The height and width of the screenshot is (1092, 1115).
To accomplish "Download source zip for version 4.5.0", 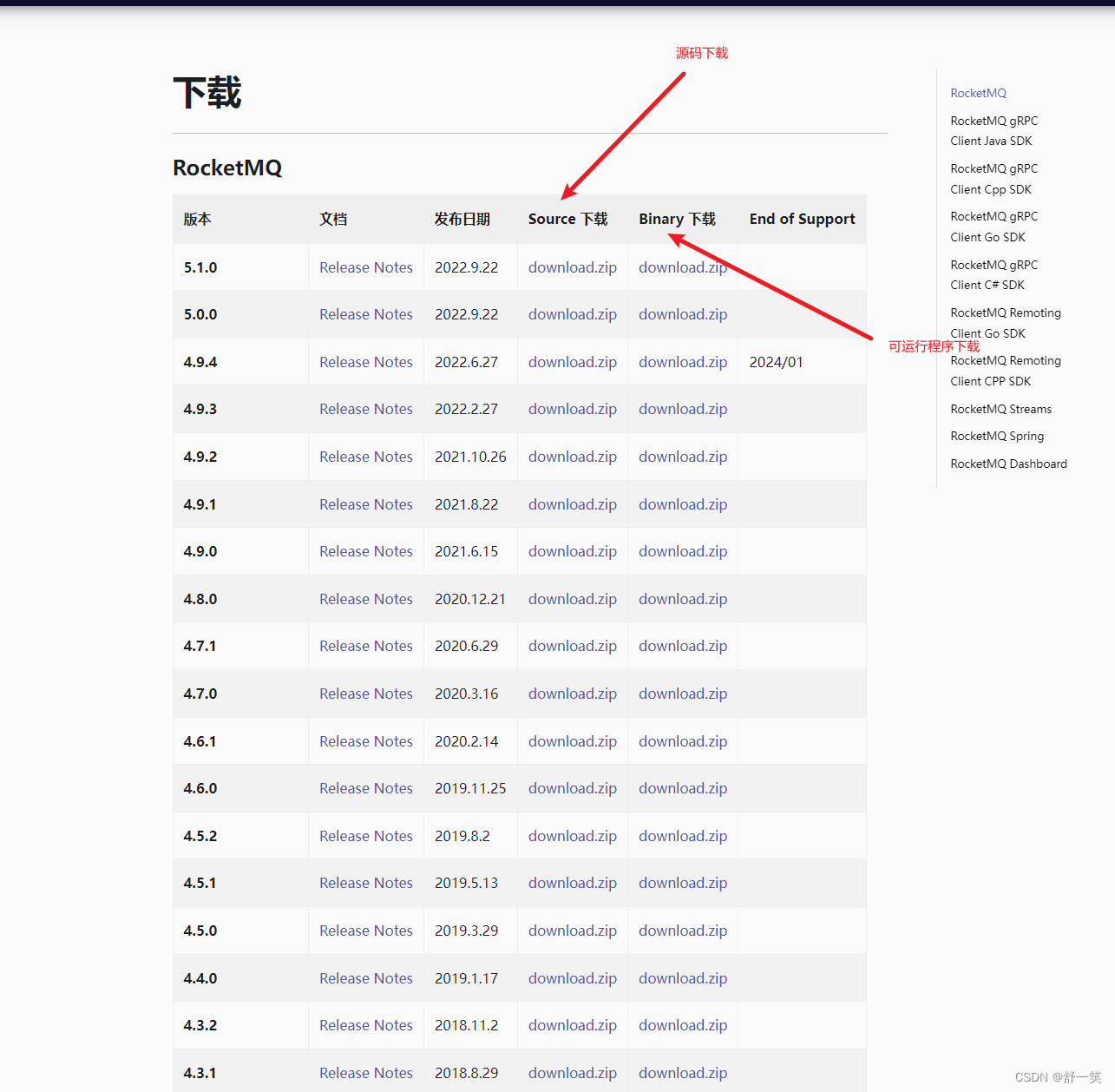I will [x=572, y=931].
